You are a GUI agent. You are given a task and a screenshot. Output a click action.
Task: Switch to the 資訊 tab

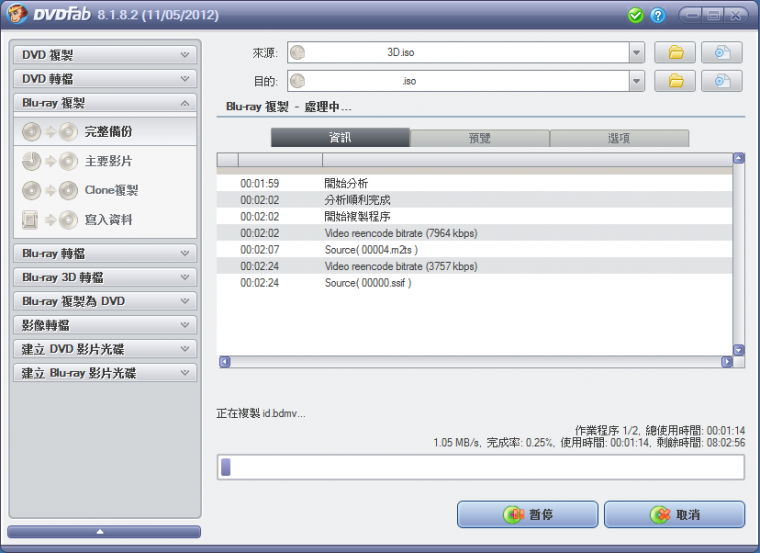[340, 138]
